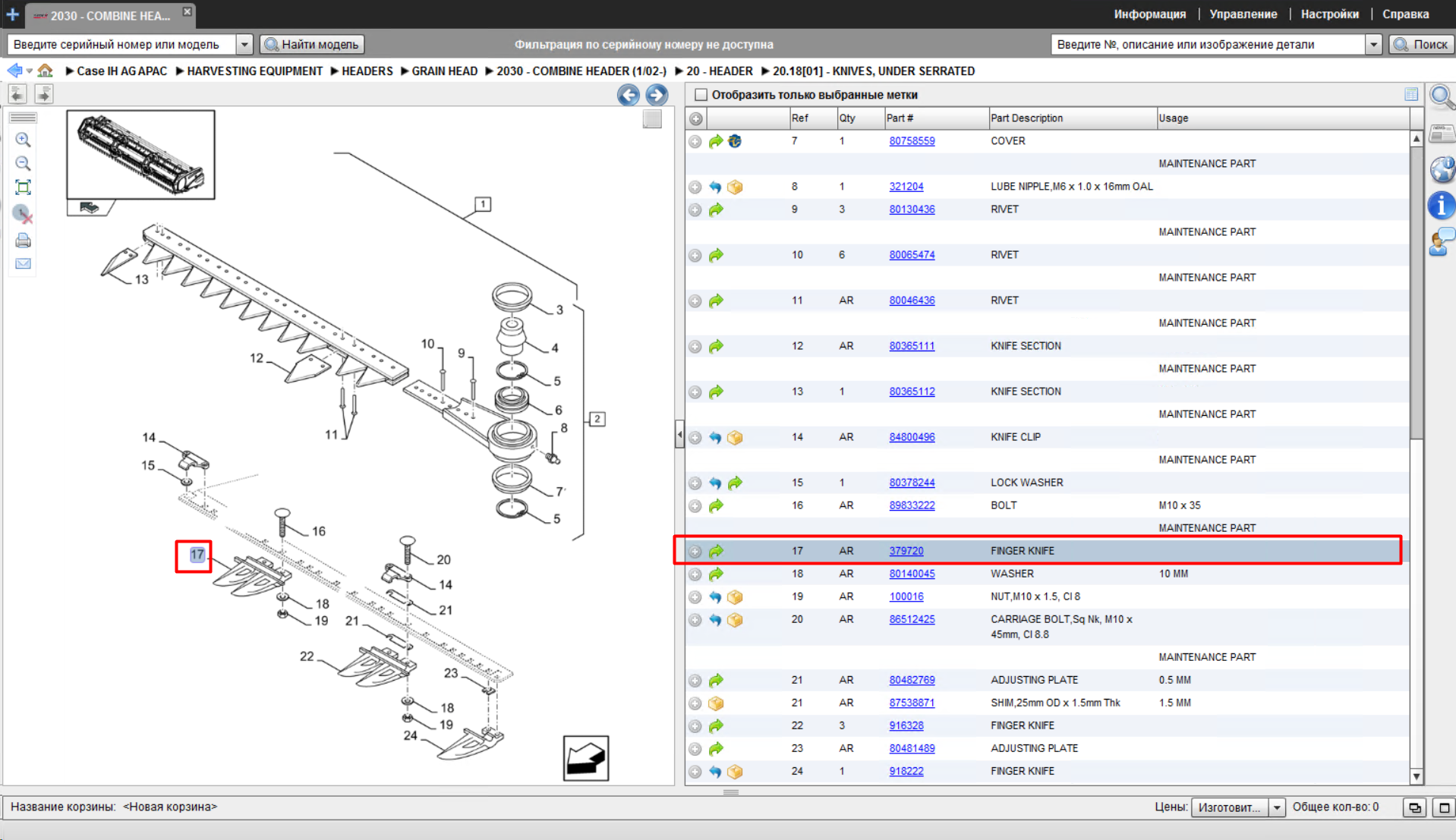Open part number link 86512425
The image size is (1456, 840).
(912, 619)
